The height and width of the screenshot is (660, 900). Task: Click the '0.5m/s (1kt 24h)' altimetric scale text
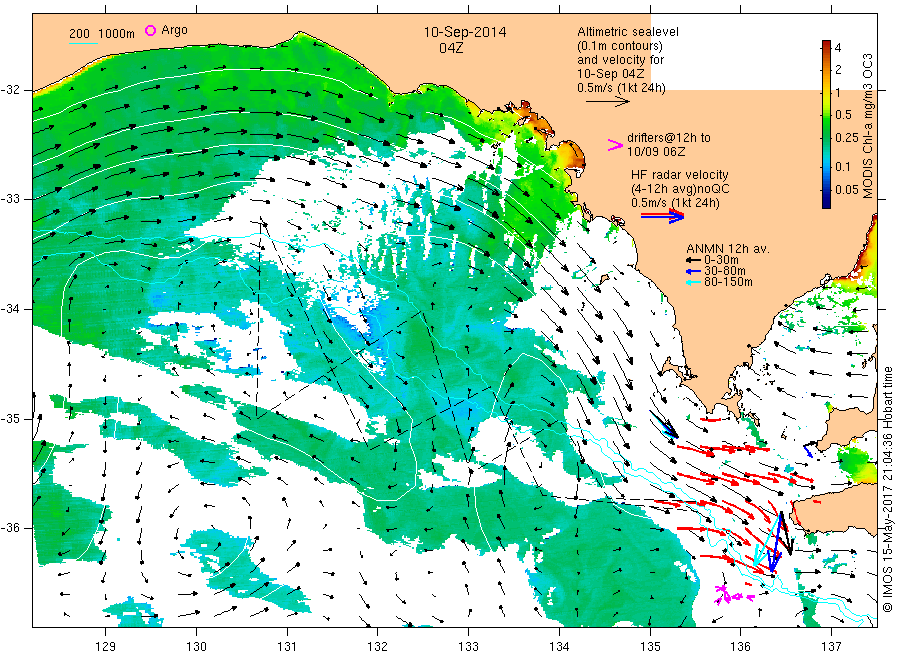pos(621,88)
